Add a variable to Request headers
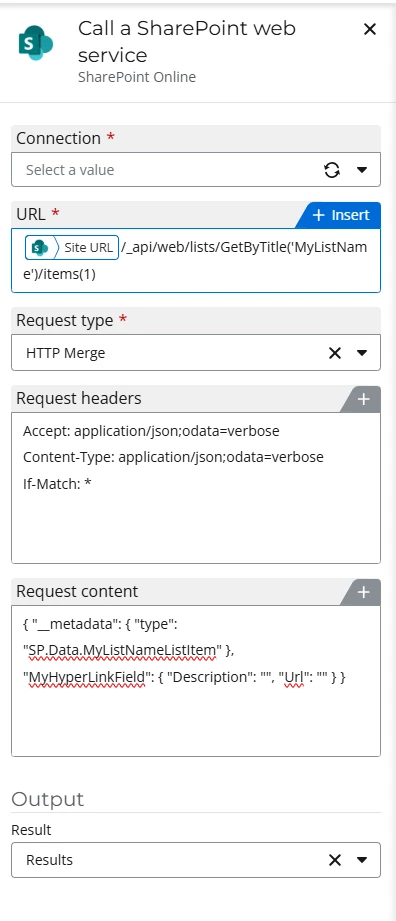 pos(363,399)
